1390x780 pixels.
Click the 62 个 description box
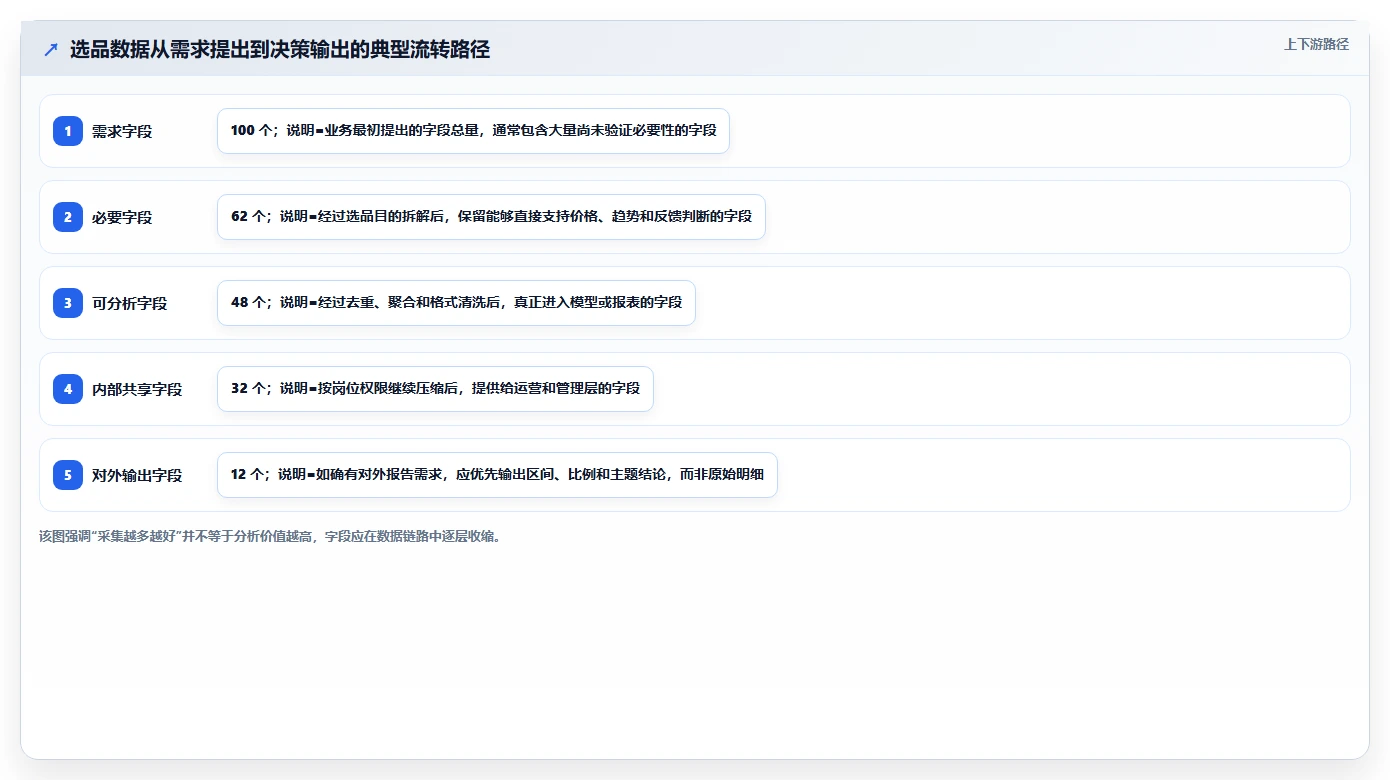pos(491,217)
